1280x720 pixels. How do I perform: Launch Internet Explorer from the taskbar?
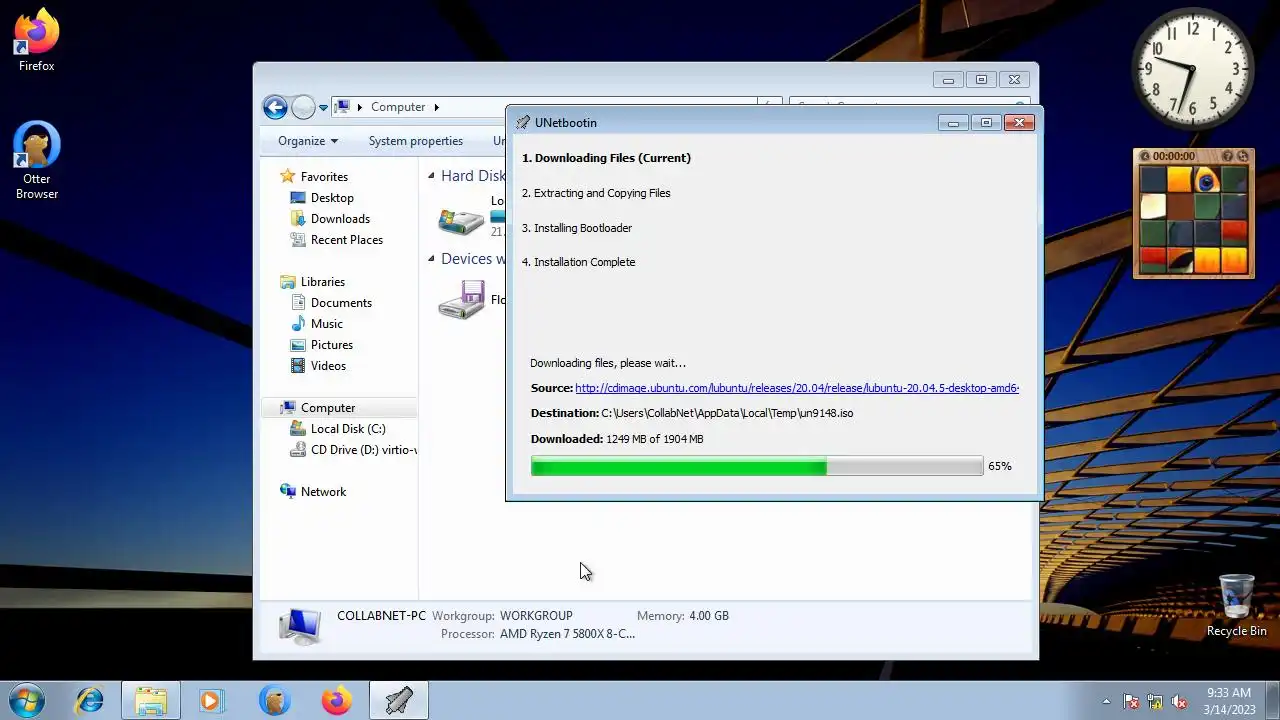coord(90,701)
